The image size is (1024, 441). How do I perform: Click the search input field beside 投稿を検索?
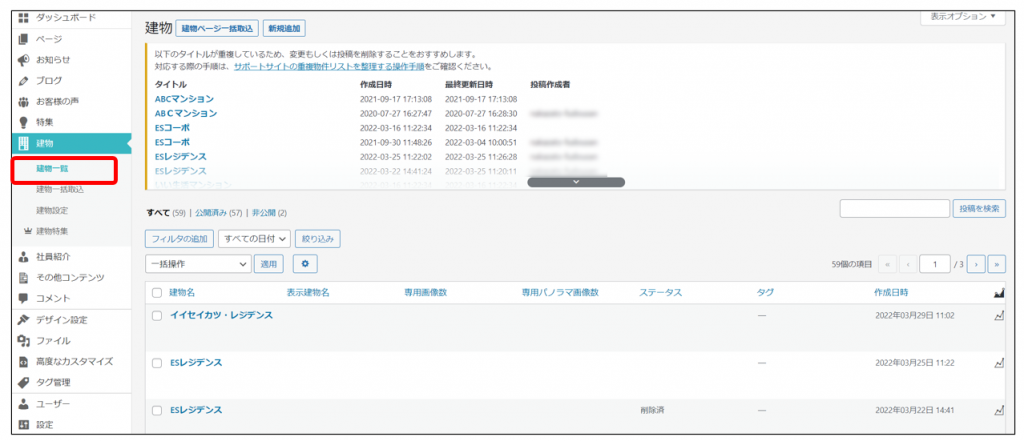point(894,208)
